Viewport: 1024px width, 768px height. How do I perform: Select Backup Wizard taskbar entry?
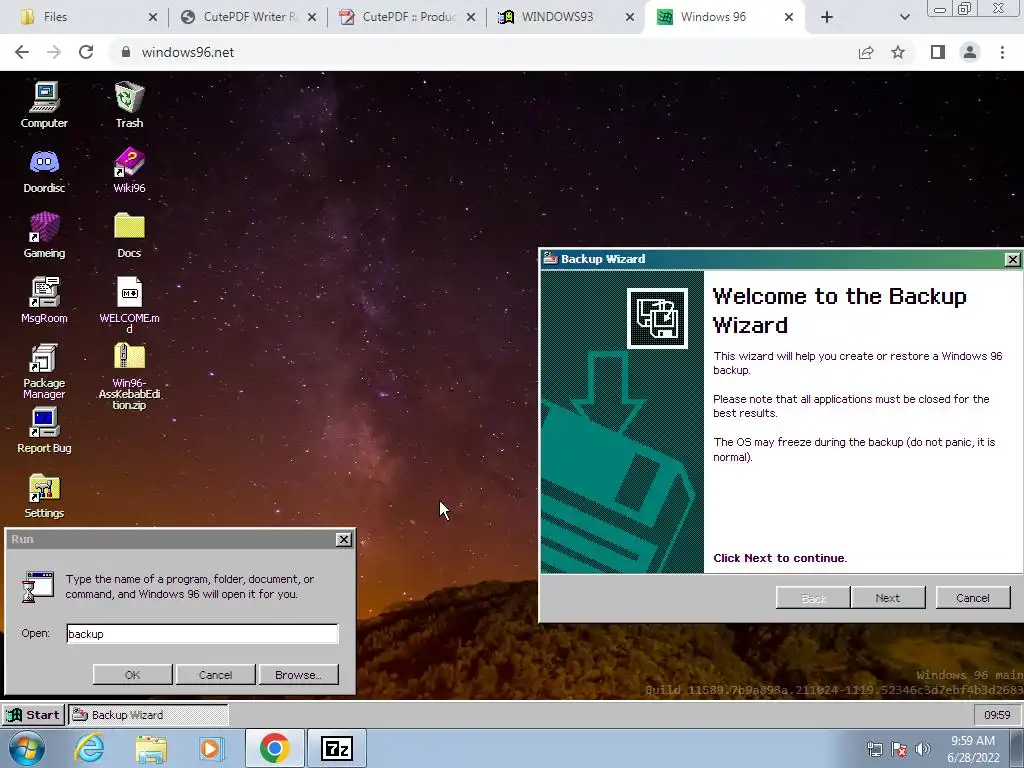[148, 714]
